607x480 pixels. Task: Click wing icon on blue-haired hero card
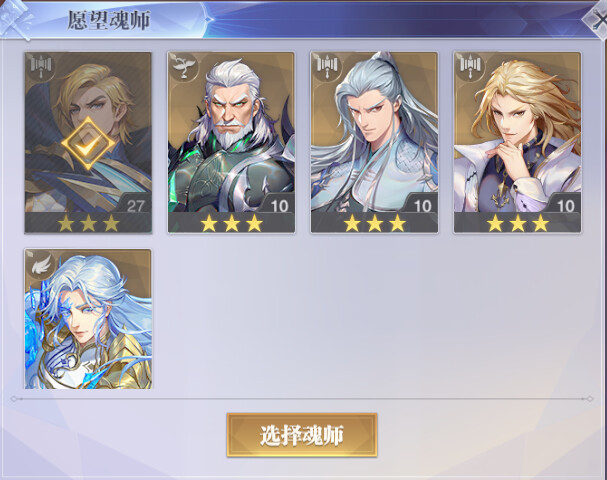tap(41, 264)
